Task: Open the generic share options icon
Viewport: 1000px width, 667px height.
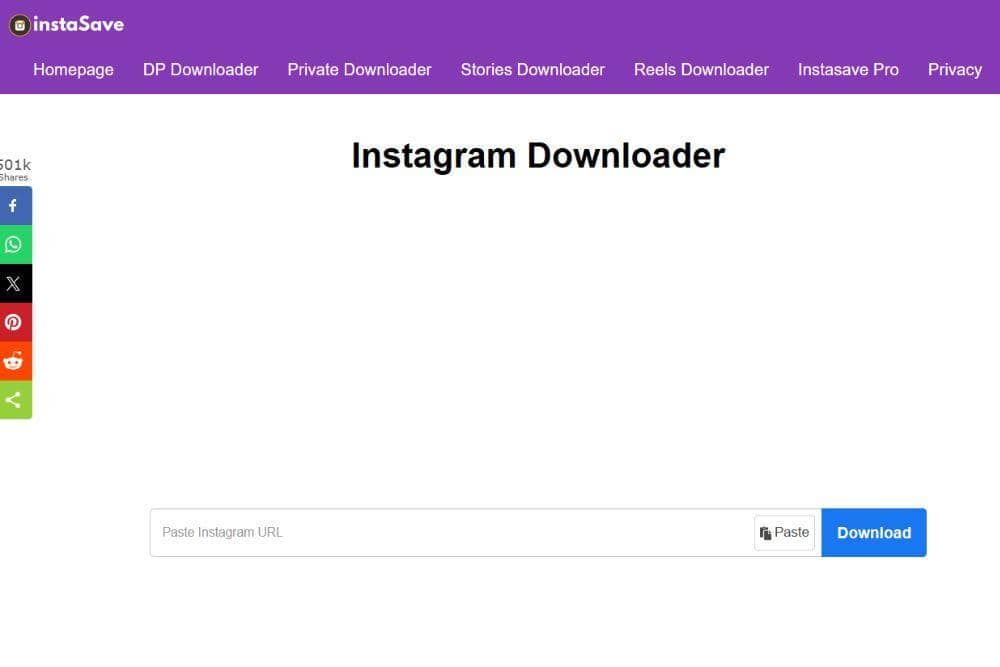Action: (x=15, y=400)
